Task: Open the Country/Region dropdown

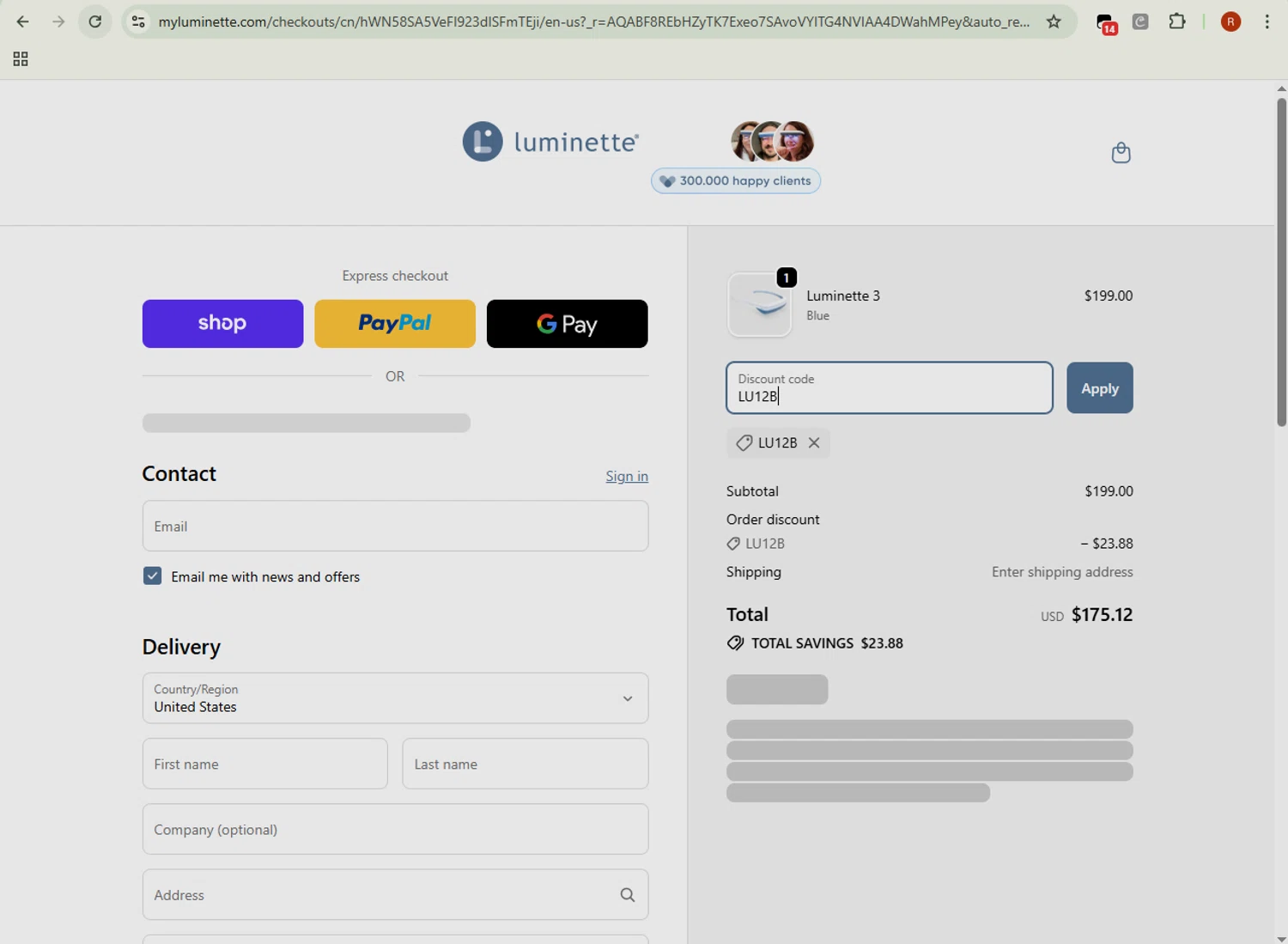Action: tap(395, 698)
